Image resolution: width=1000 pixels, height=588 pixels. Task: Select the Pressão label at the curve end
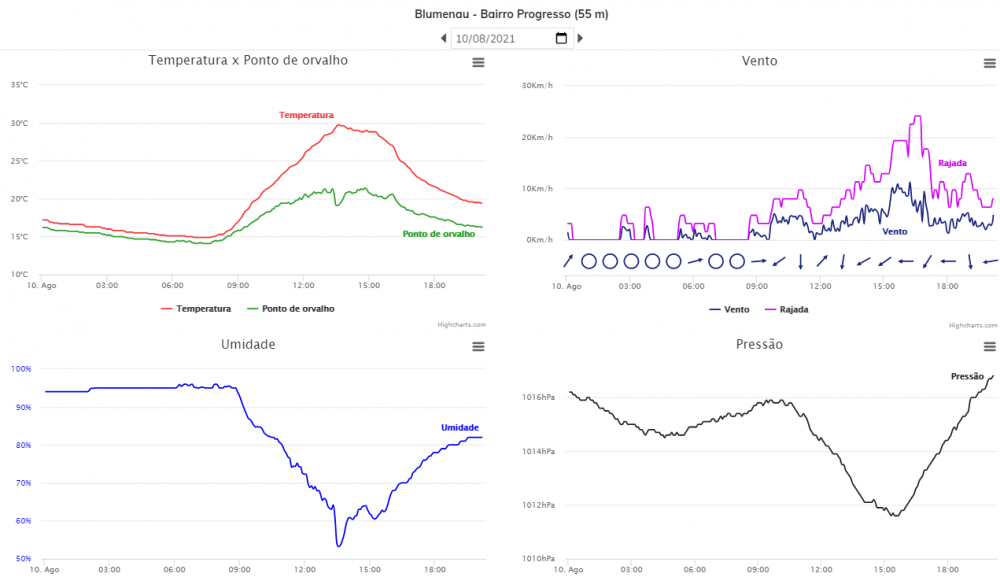click(x=967, y=376)
